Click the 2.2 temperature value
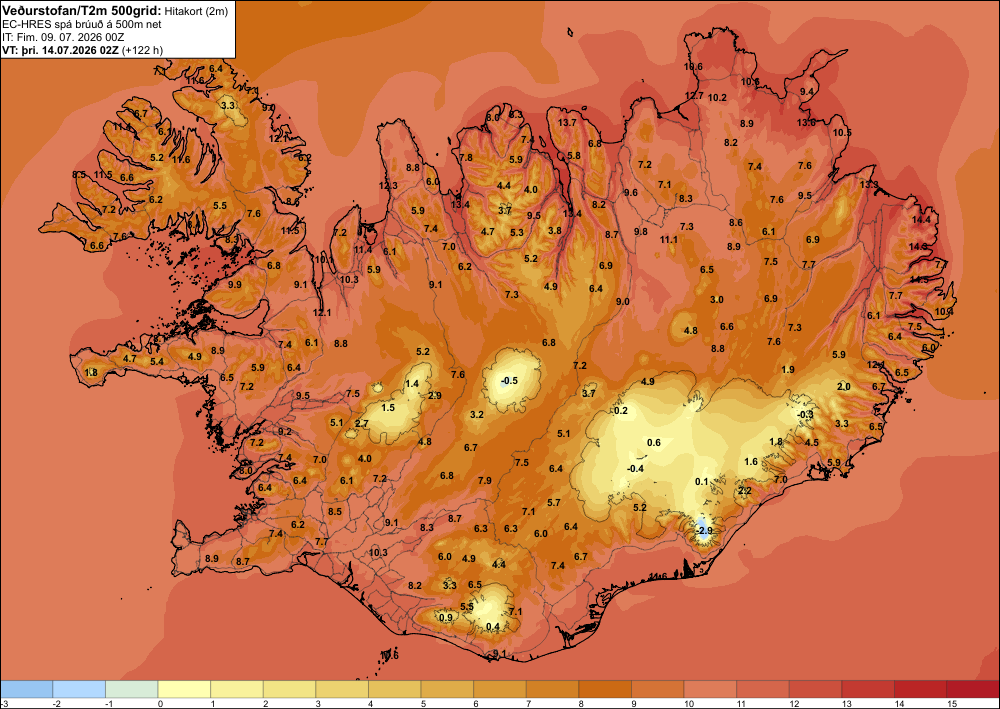1000x709 pixels. pos(744,490)
